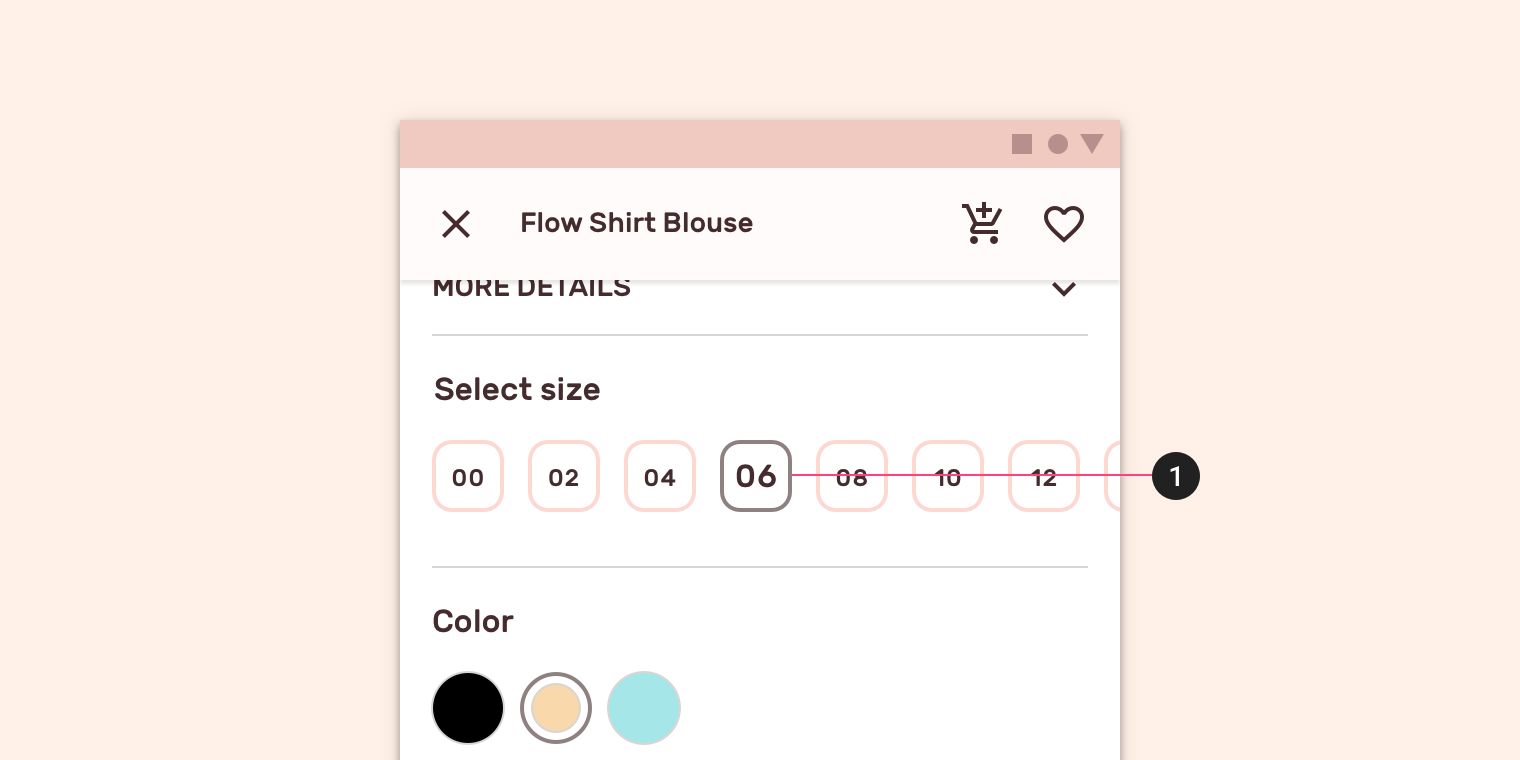Open the MORE DETAILS section label
The image size is (1520, 760).
pyautogui.click(x=532, y=288)
